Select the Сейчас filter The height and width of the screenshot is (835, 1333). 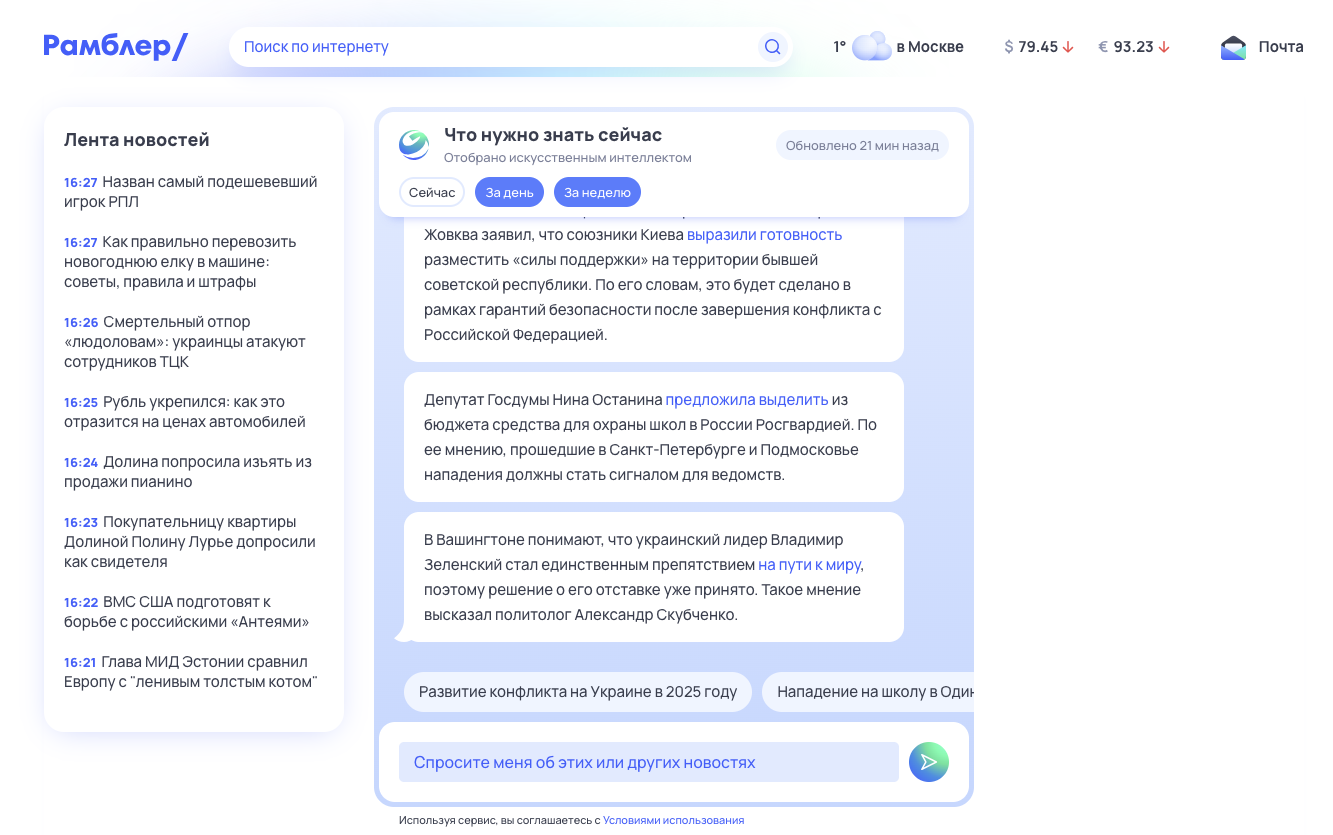pos(432,191)
